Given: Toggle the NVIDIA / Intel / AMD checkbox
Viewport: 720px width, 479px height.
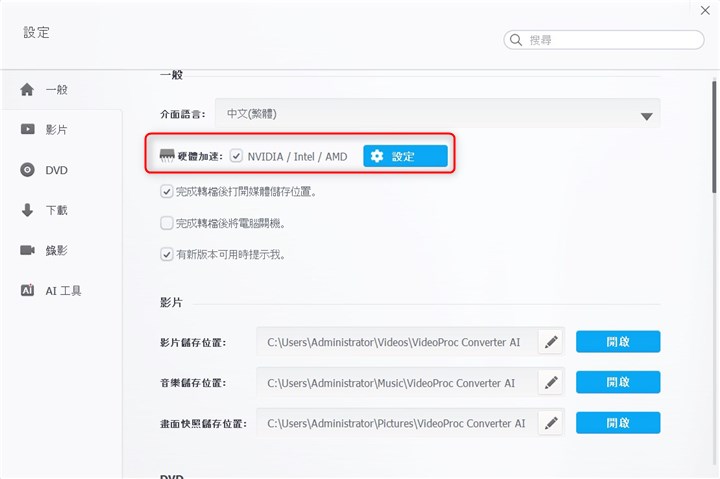Looking at the screenshot, I should point(236,156).
